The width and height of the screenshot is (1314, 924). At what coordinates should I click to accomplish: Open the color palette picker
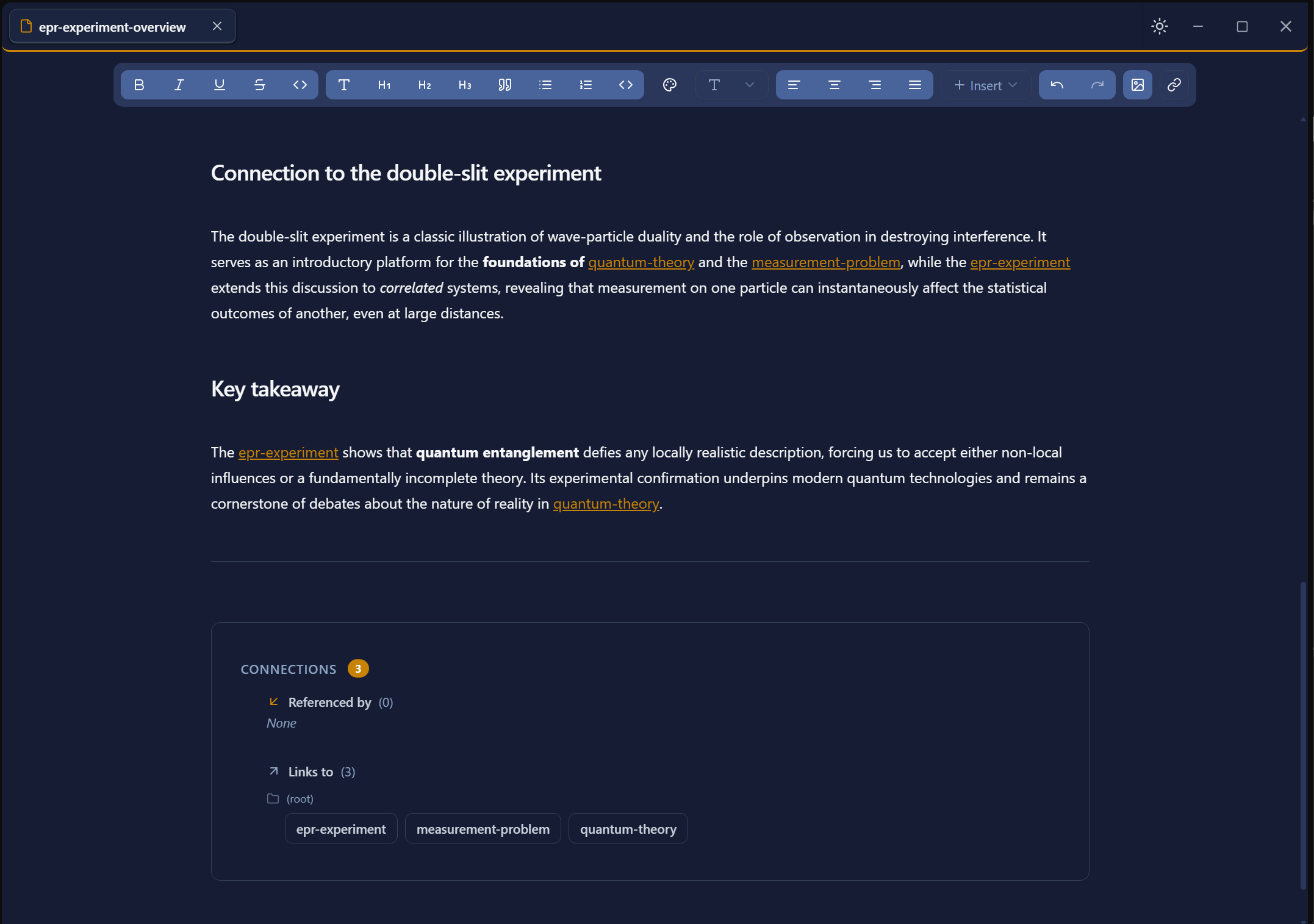669,85
